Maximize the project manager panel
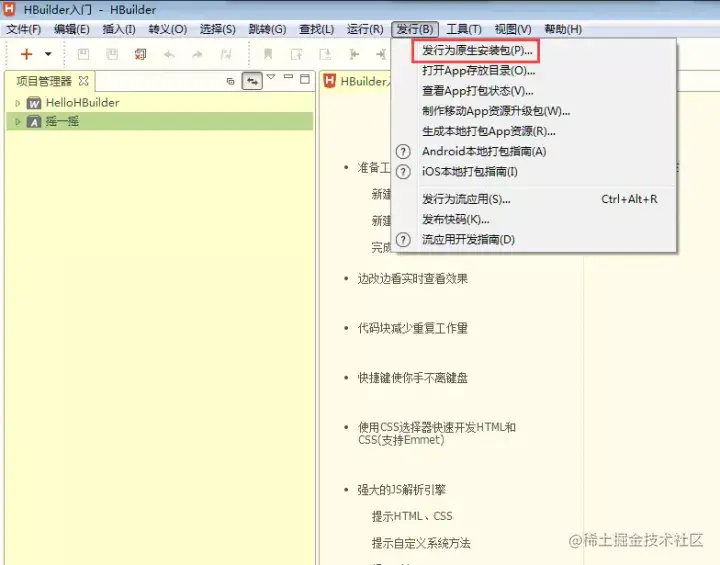The image size is (720, 565). pyautogui.click(x=305, y=79)
